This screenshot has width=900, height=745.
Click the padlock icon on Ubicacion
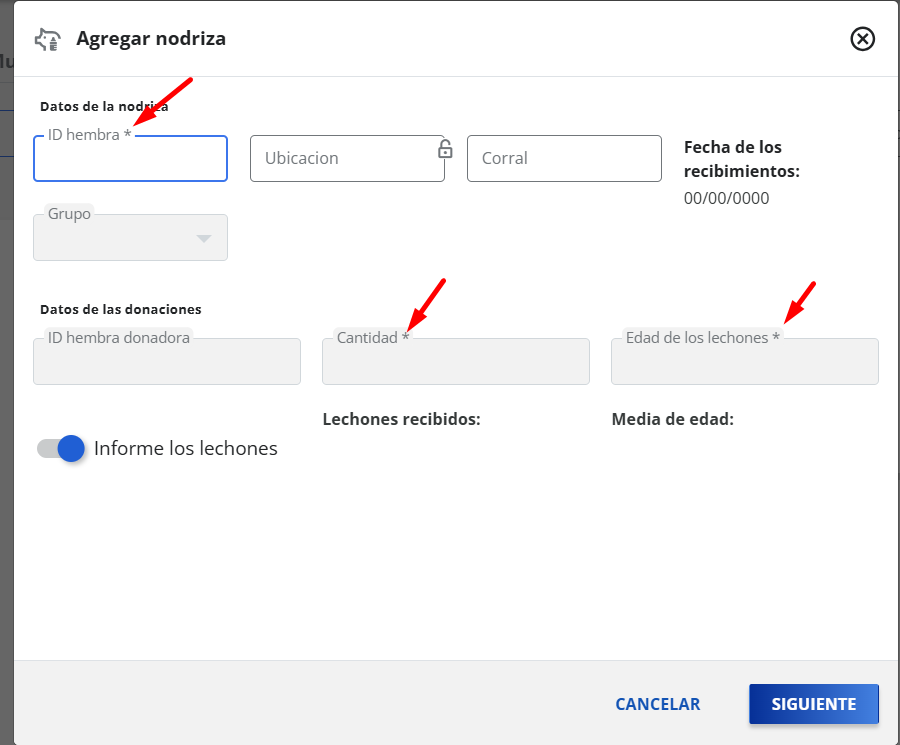[x=445, y=149]
